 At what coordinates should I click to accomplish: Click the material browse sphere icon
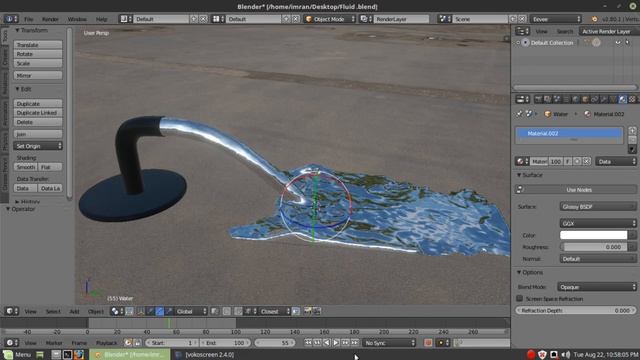[x=521, y=161]
